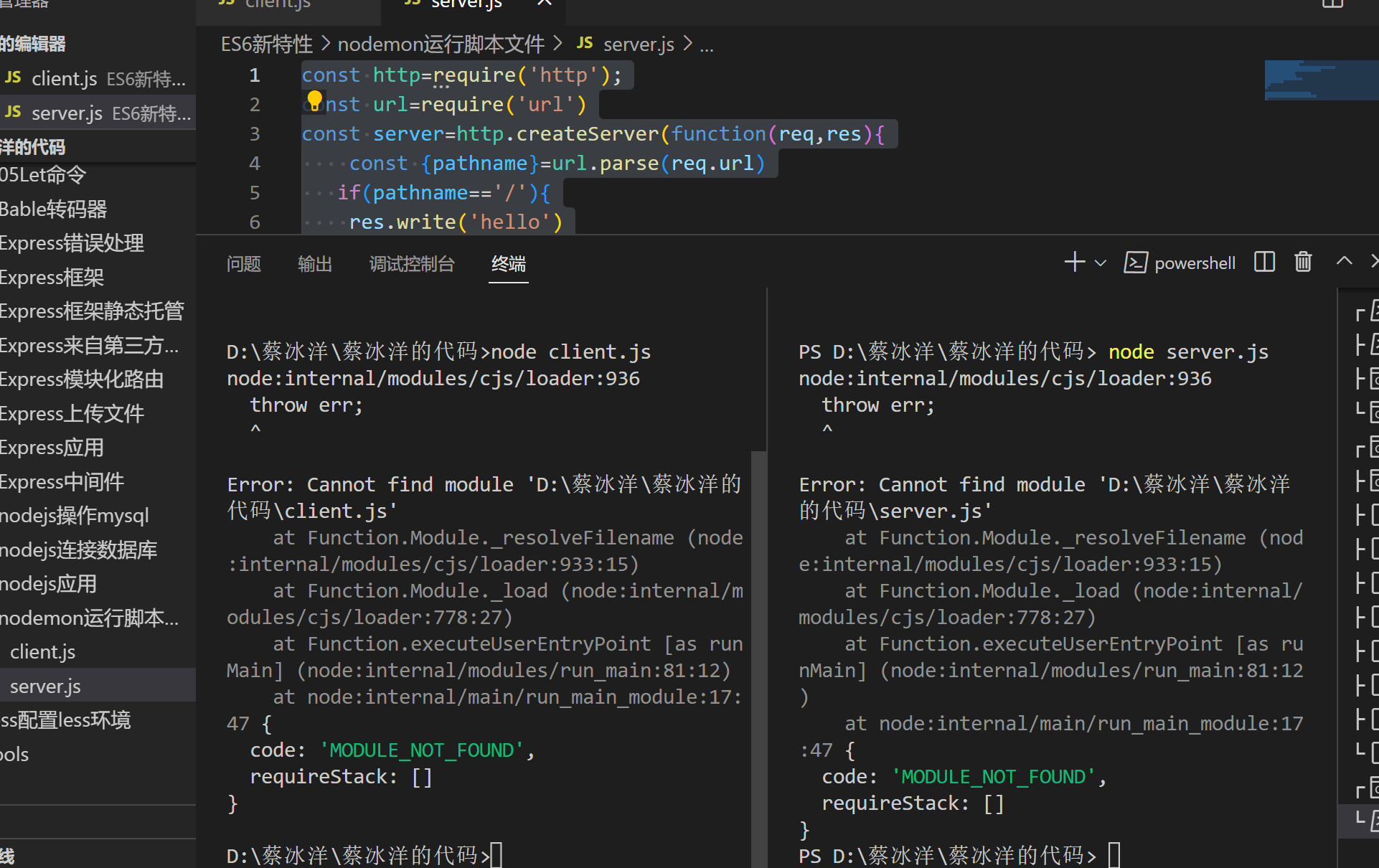The width and height of the screenshot is (1379, 868).
Task: Open the Express中间件 folder
Action: point(98,481)
